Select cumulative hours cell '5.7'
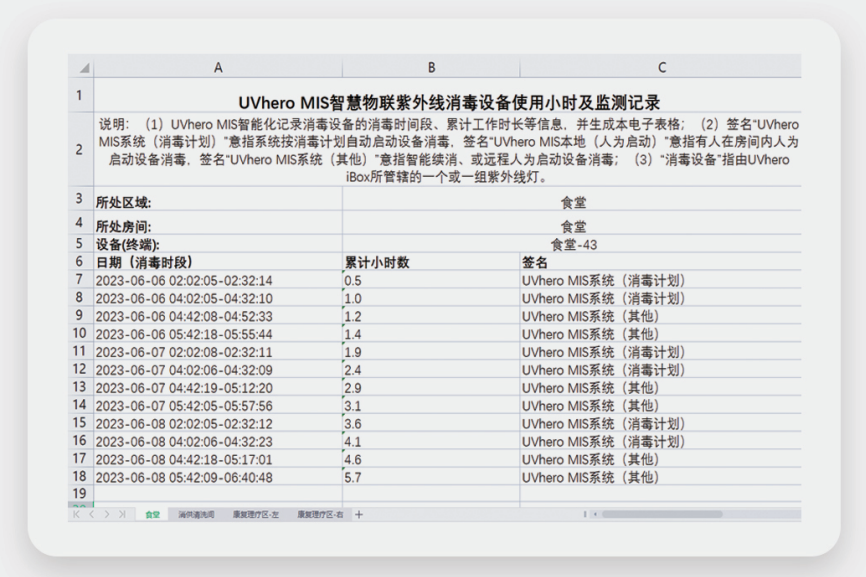Viewport: 866px width, 577px height. coord(431,477)
